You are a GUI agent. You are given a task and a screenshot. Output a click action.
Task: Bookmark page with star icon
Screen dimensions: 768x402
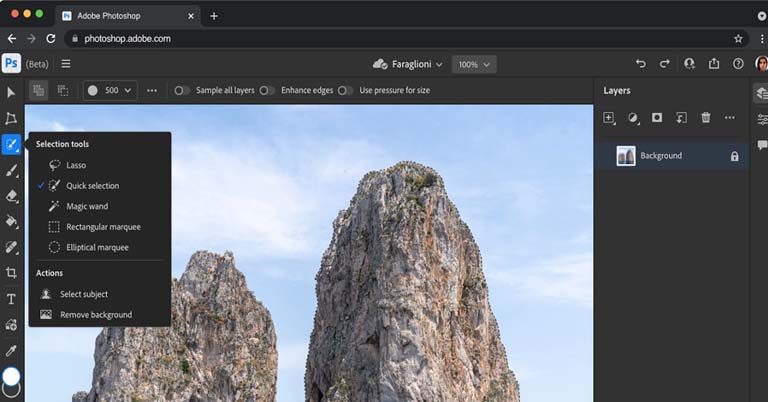point(738,39)
